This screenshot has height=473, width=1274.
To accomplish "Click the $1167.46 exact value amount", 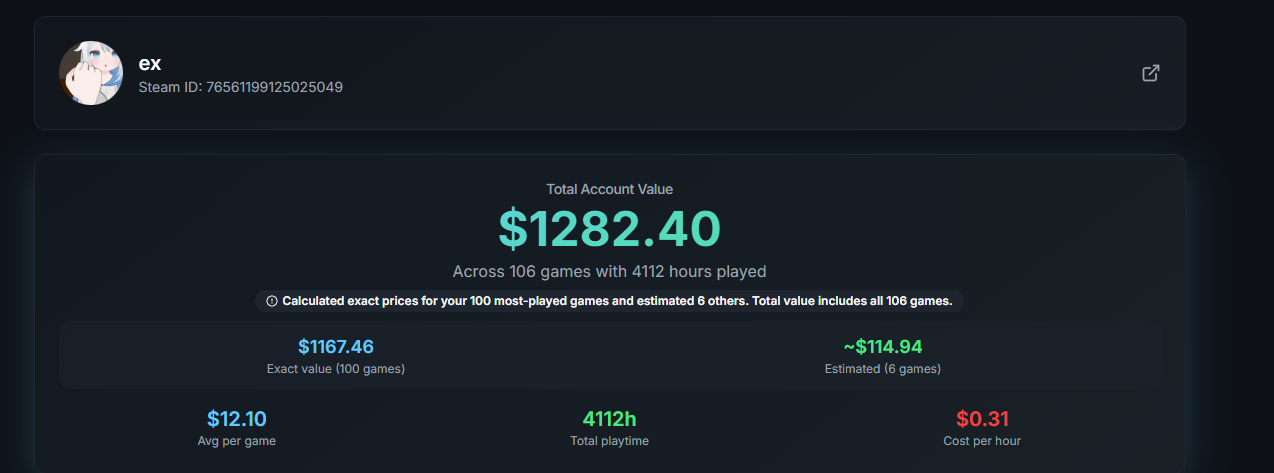I will coord(336,347).
